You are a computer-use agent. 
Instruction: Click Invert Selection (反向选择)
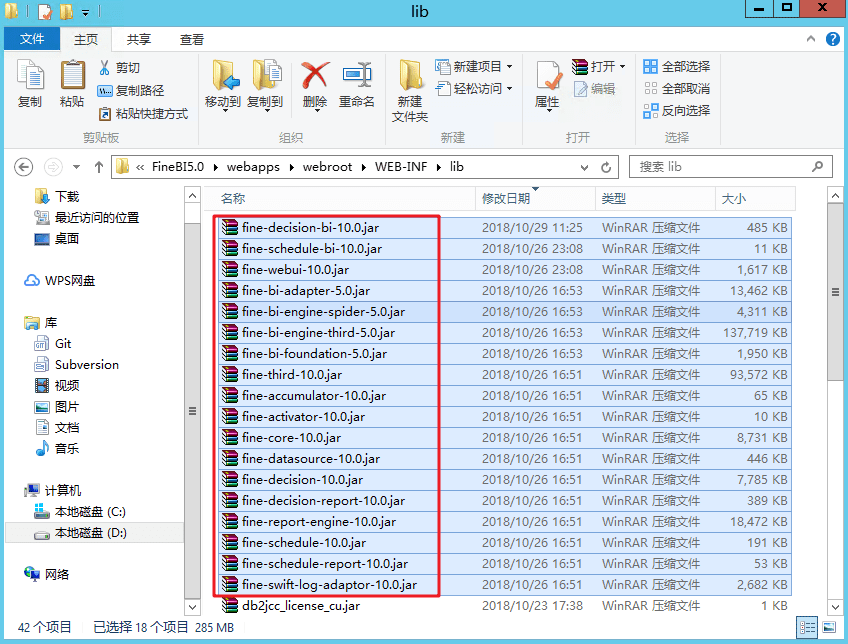676,110
